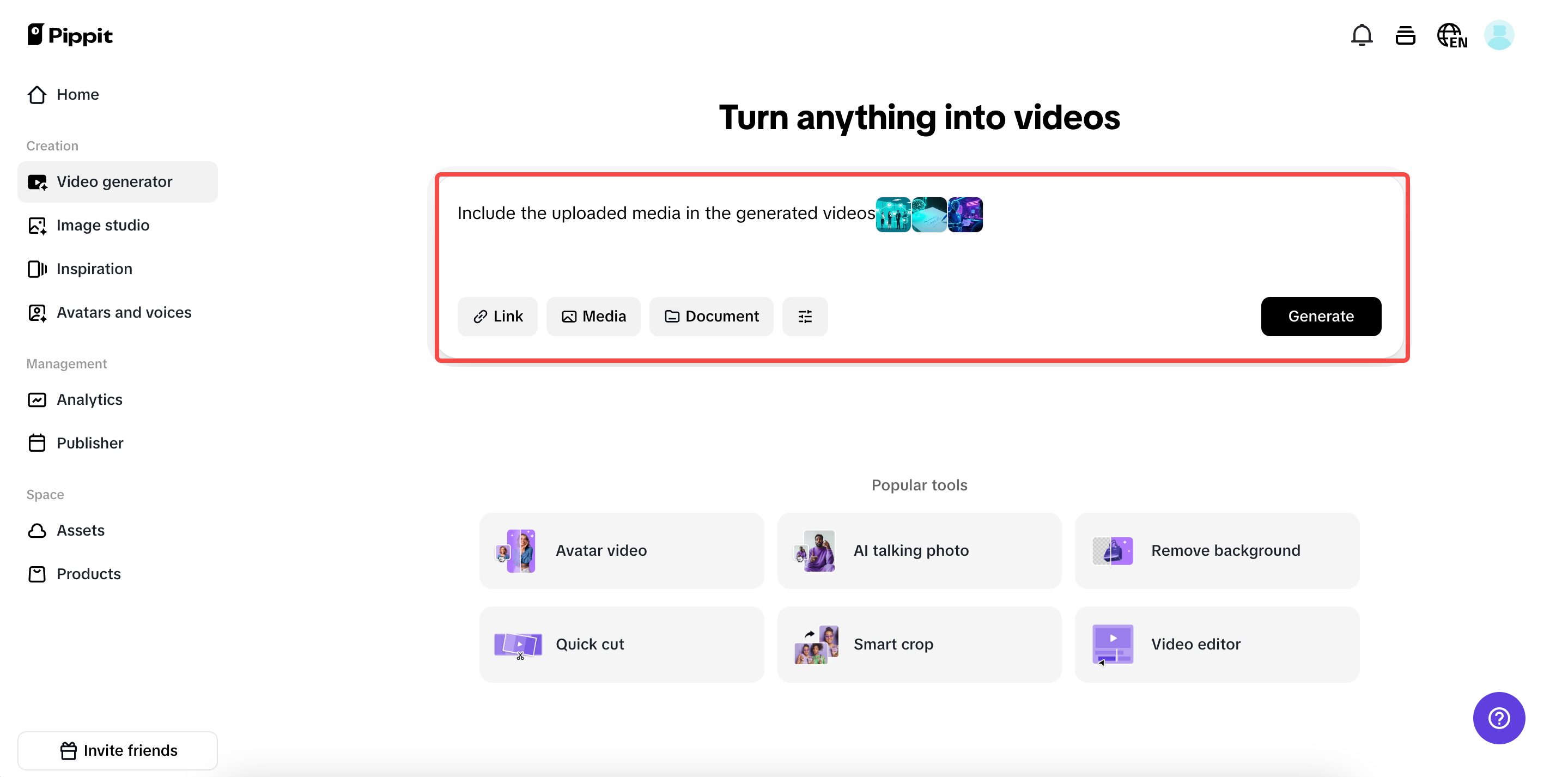Click the first uploaded media thumbnail
The image size is (1568, 777).
892,214
